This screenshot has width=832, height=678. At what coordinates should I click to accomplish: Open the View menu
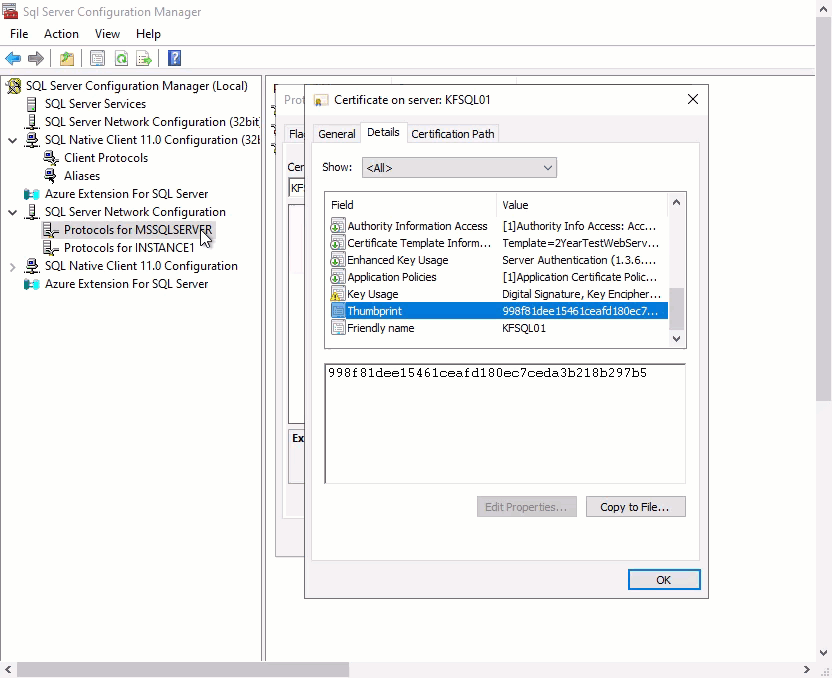(107, 34)
